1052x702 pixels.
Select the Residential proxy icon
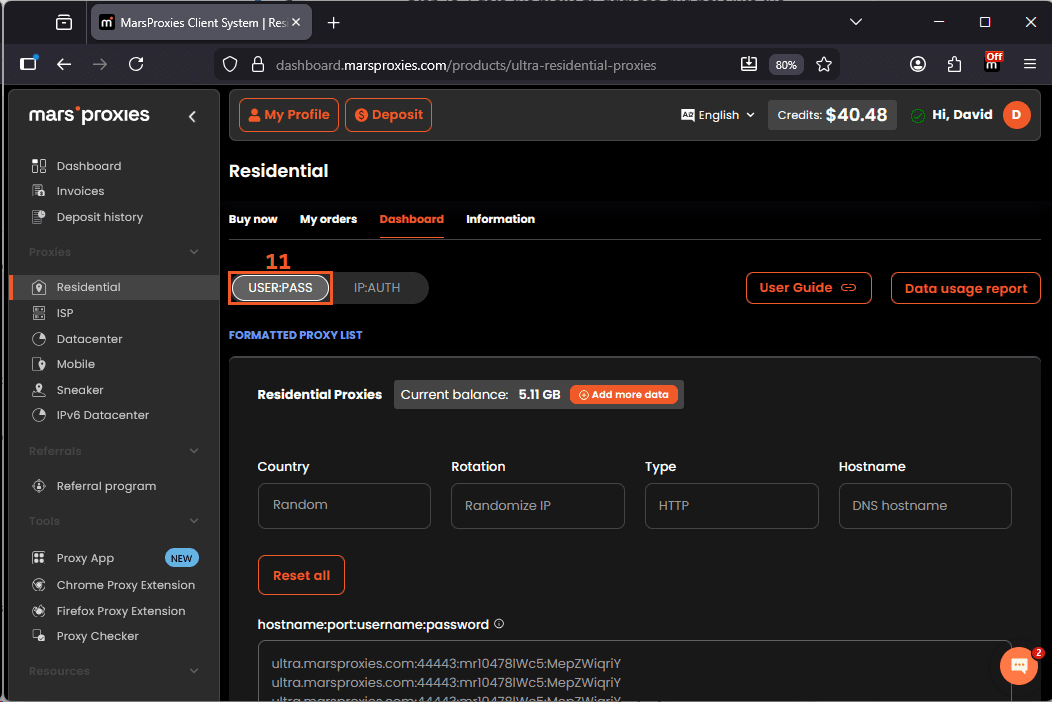(39, 287)
